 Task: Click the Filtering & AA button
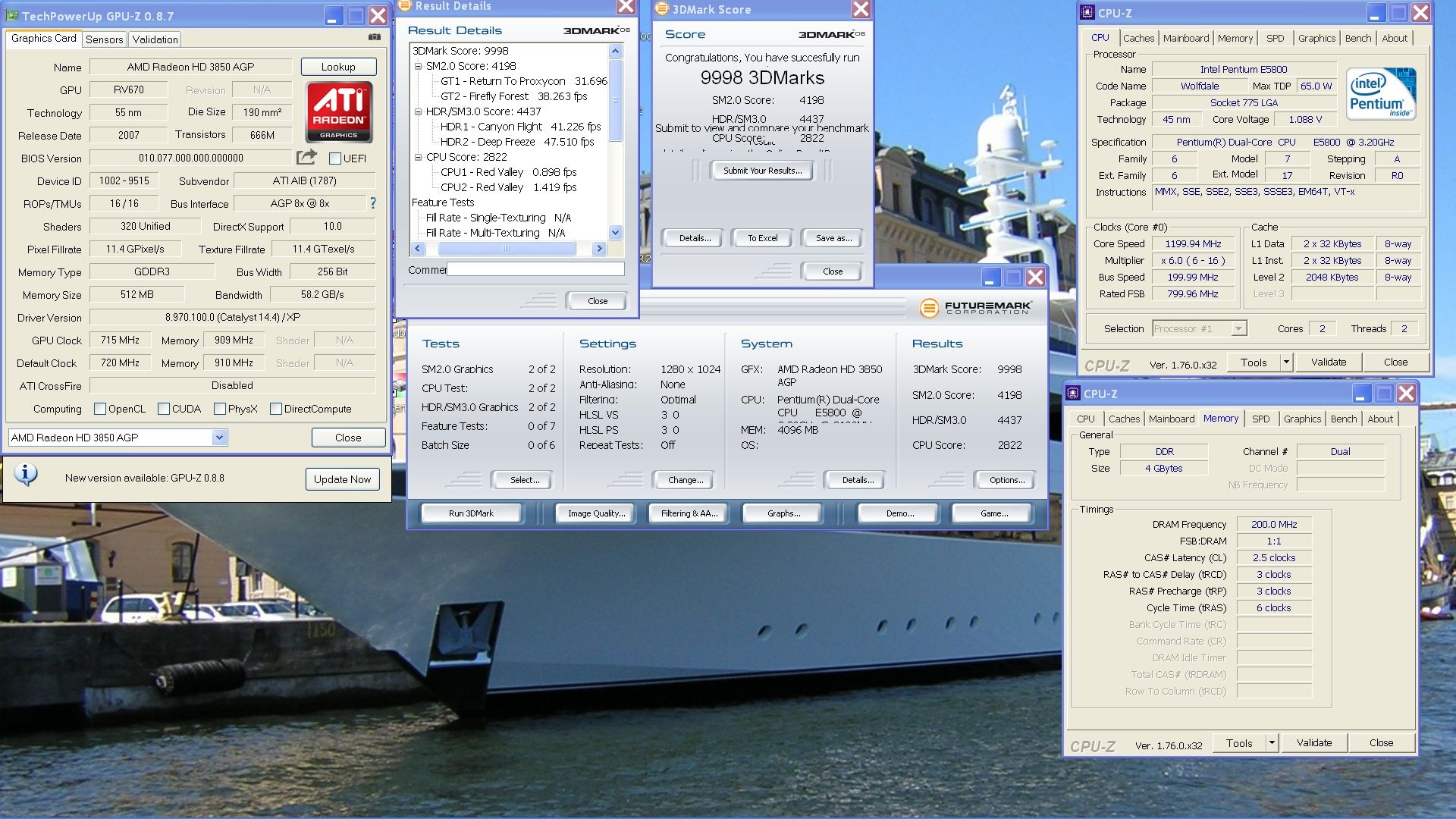pyautogui.click(x=689, y=513)
